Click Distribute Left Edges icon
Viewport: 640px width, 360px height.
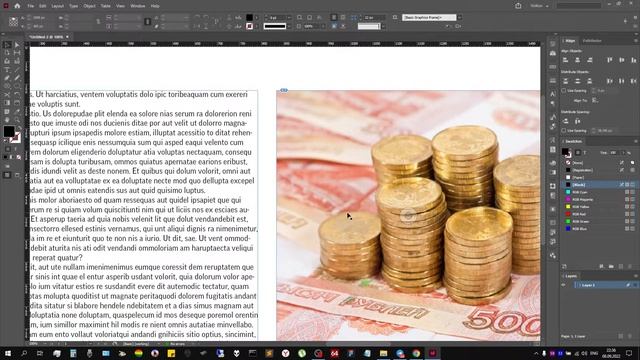(x=609, y=81)
